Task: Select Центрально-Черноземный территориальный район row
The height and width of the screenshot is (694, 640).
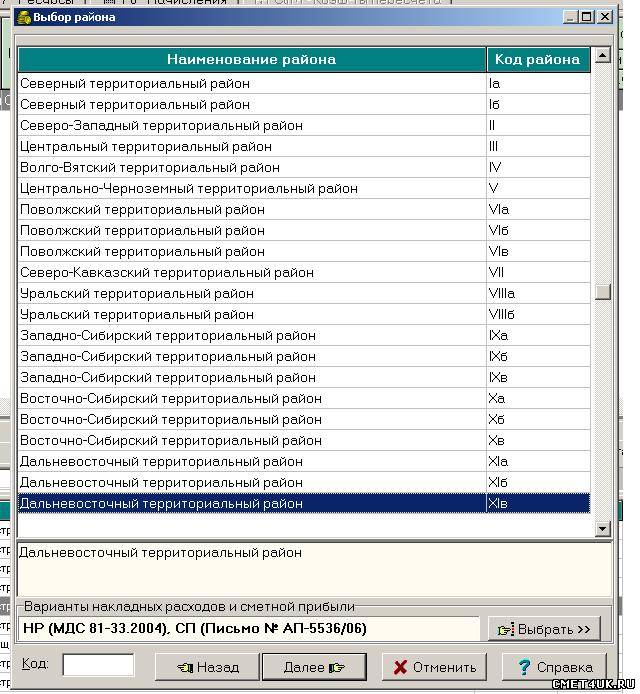Action: click(304, 189)
